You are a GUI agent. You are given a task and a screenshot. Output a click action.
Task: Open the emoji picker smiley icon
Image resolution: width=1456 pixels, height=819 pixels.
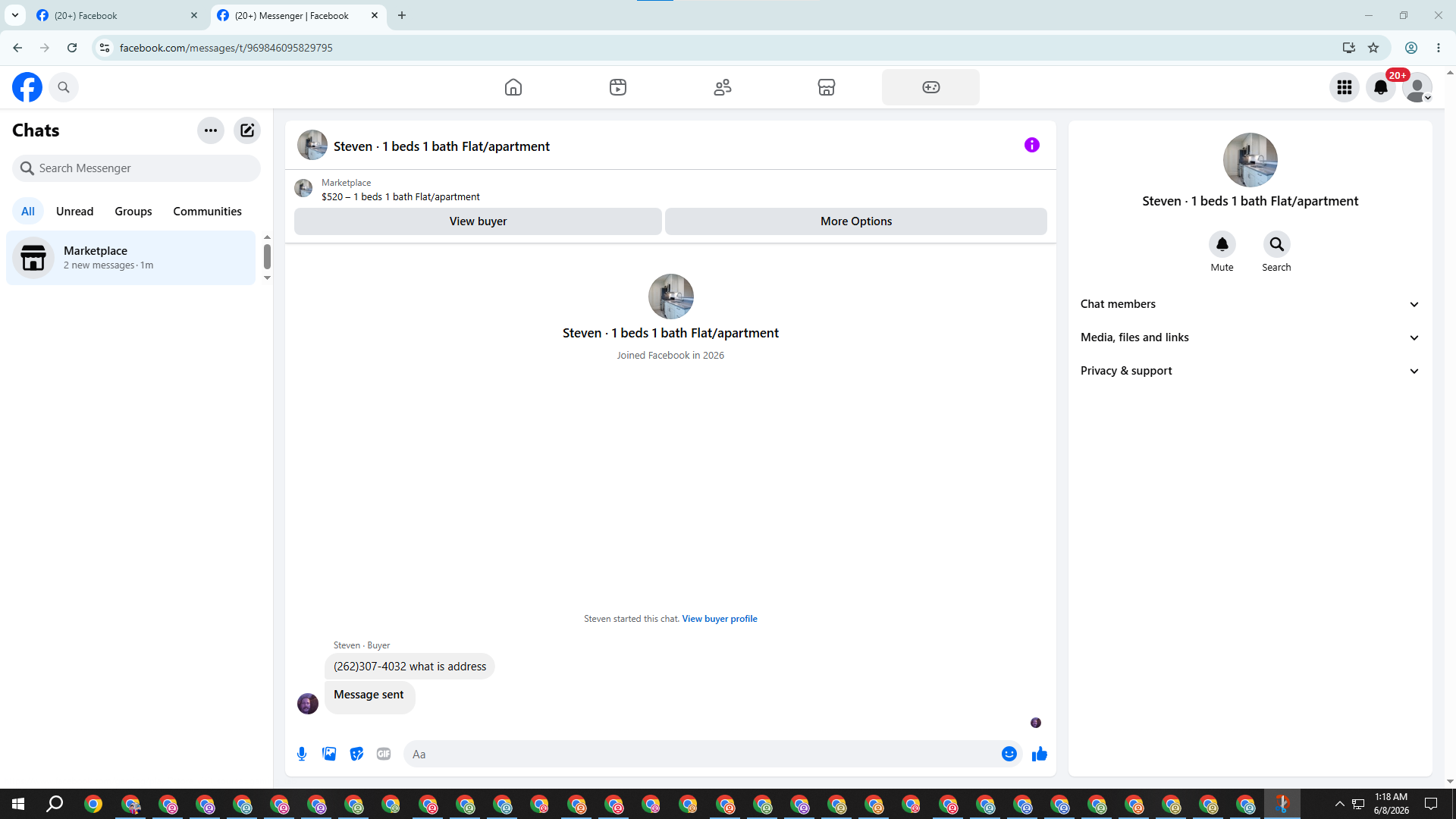(x=1009, y=754)
